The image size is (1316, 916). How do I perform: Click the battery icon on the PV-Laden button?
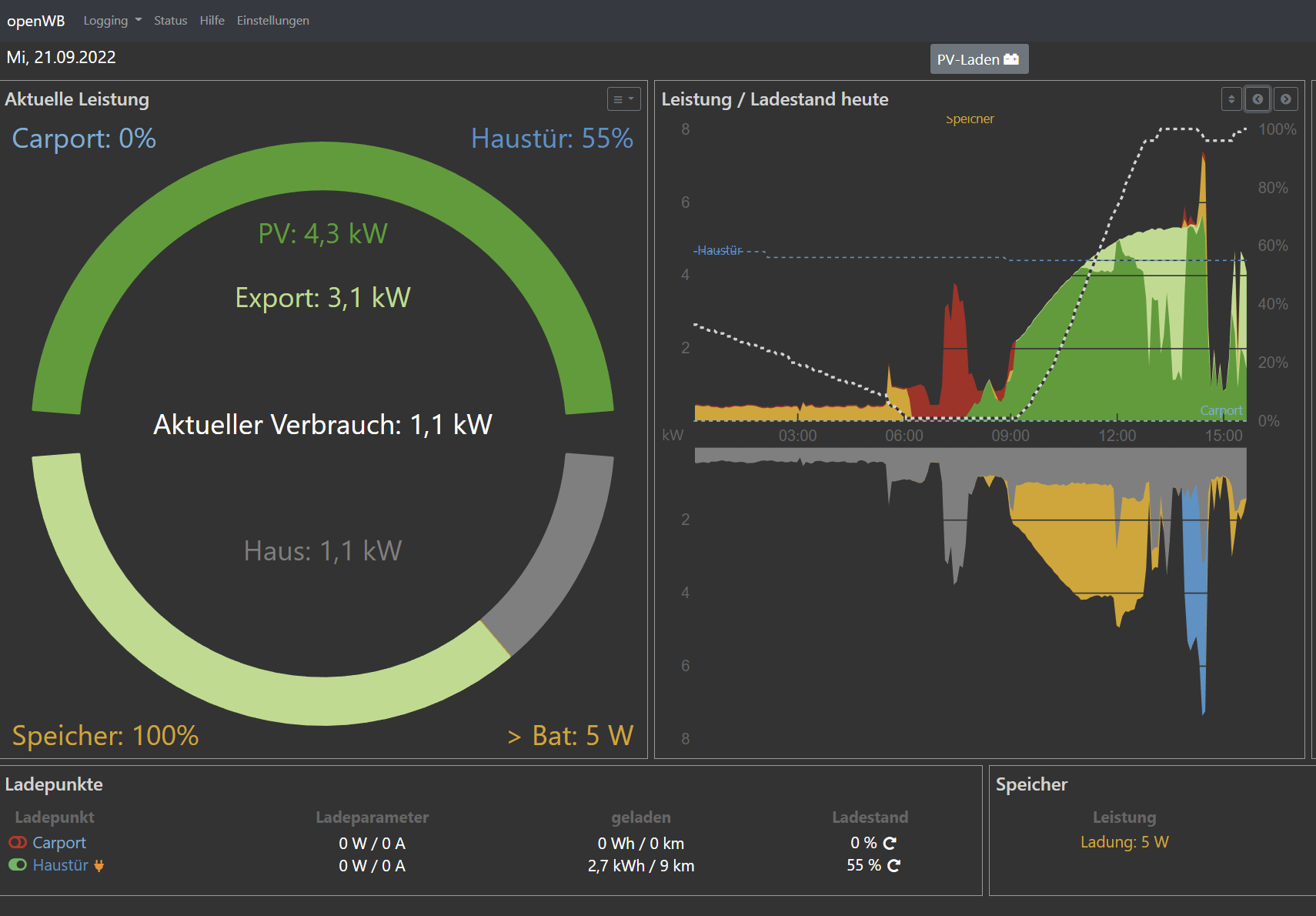[1011, 59]
